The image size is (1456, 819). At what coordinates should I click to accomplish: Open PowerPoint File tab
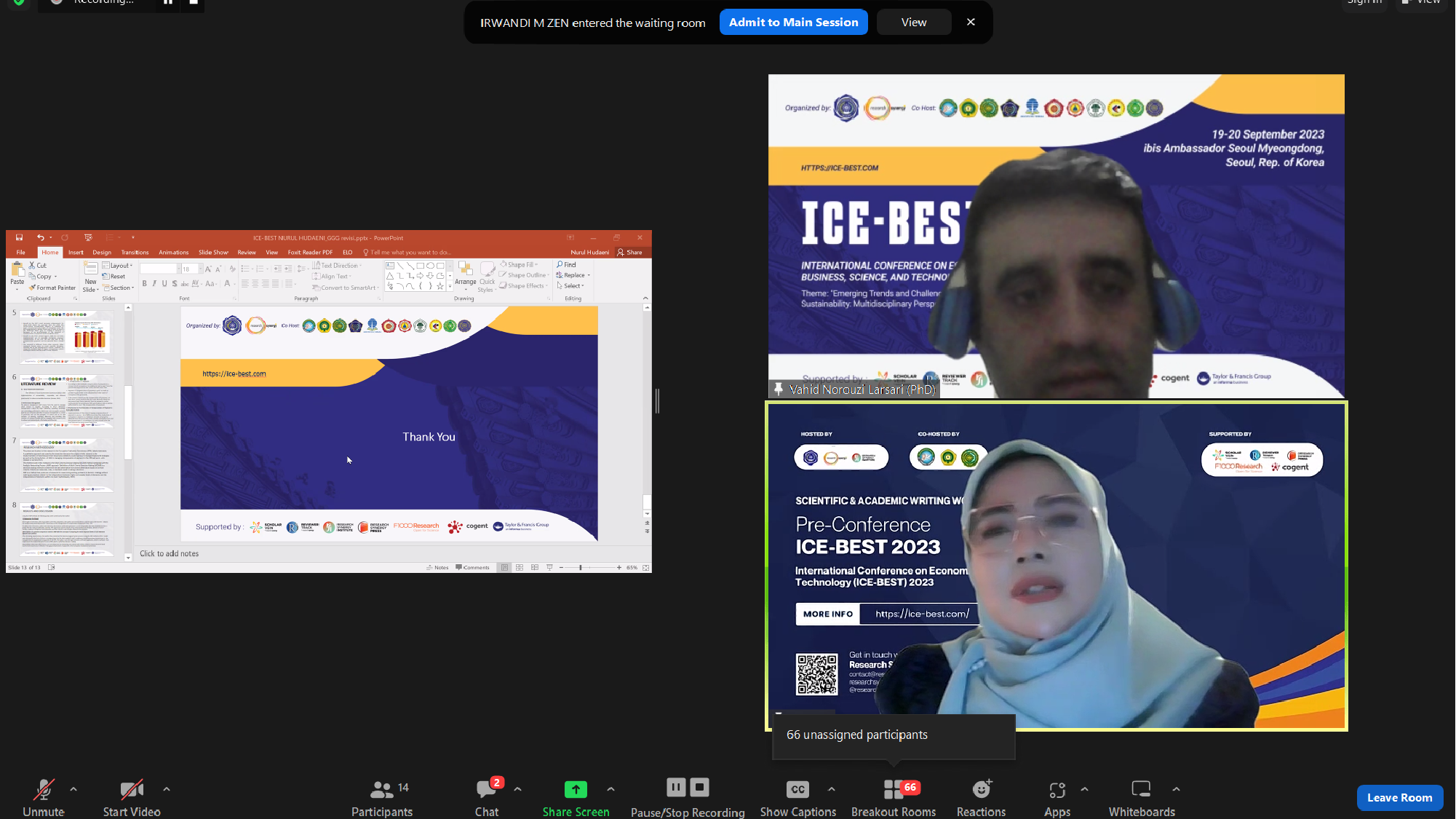(21, 253)
